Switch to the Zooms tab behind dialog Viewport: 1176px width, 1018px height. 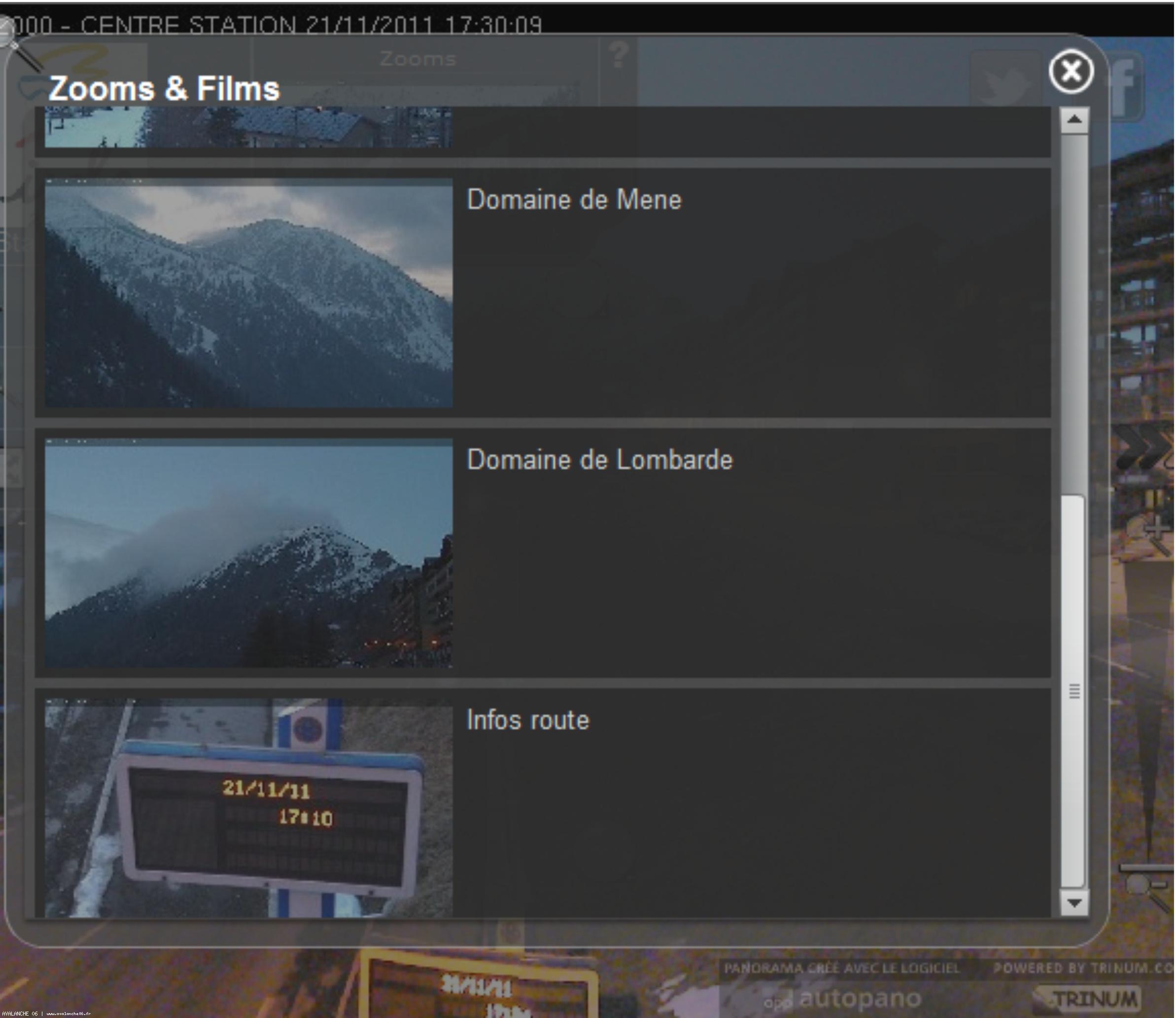coord(418,59)
